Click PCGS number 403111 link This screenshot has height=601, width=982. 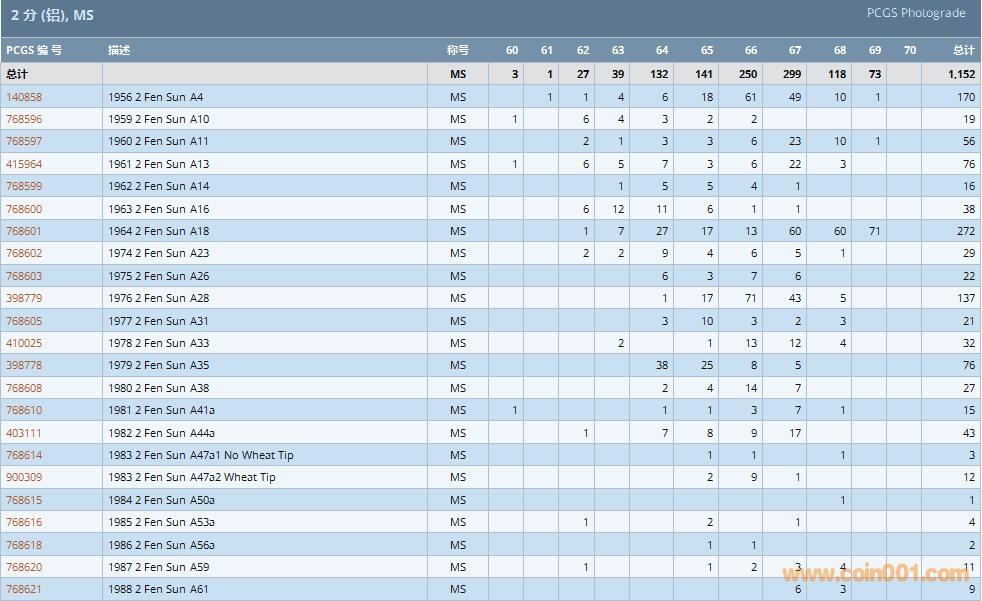click(x=24, y=433)
